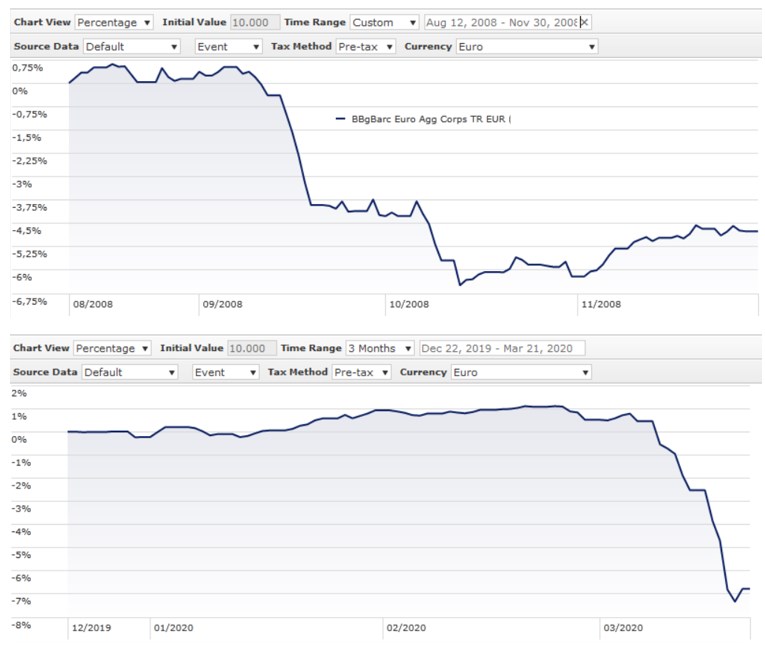Select Tax Method Pre-tax dropdown in 2008 chart

click(x=365, y=46)
